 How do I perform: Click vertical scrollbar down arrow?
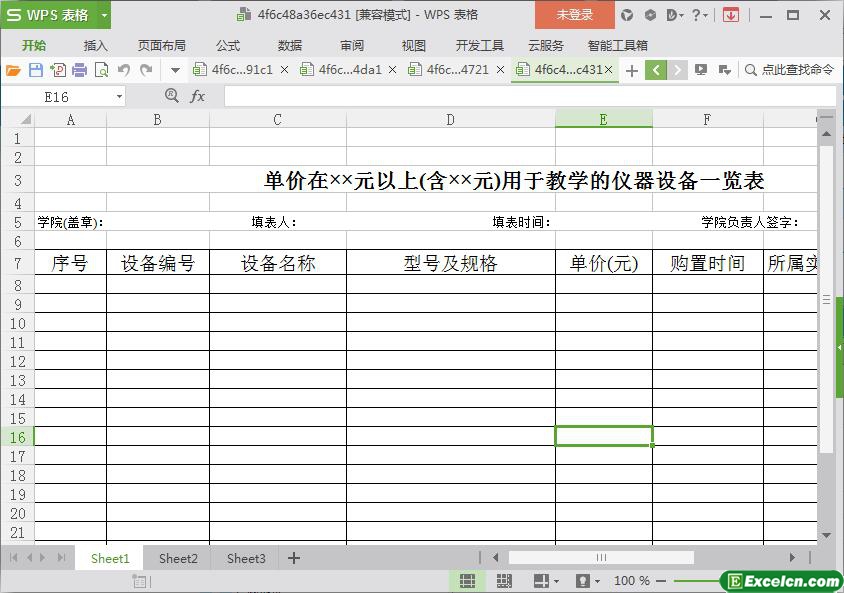point(826,535)
